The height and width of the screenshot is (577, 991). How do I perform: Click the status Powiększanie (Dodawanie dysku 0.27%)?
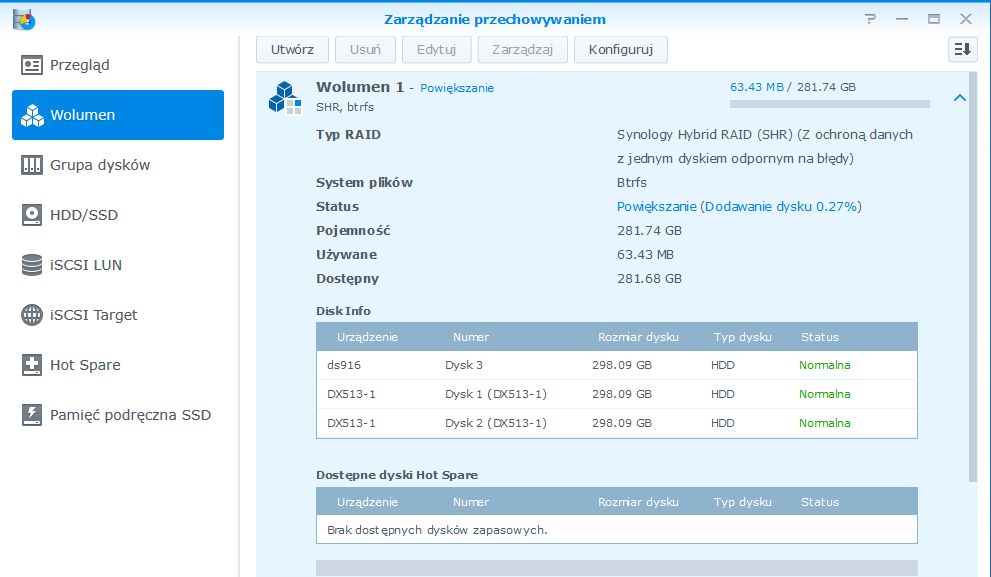pyautogui.click(x=739, y=207)
